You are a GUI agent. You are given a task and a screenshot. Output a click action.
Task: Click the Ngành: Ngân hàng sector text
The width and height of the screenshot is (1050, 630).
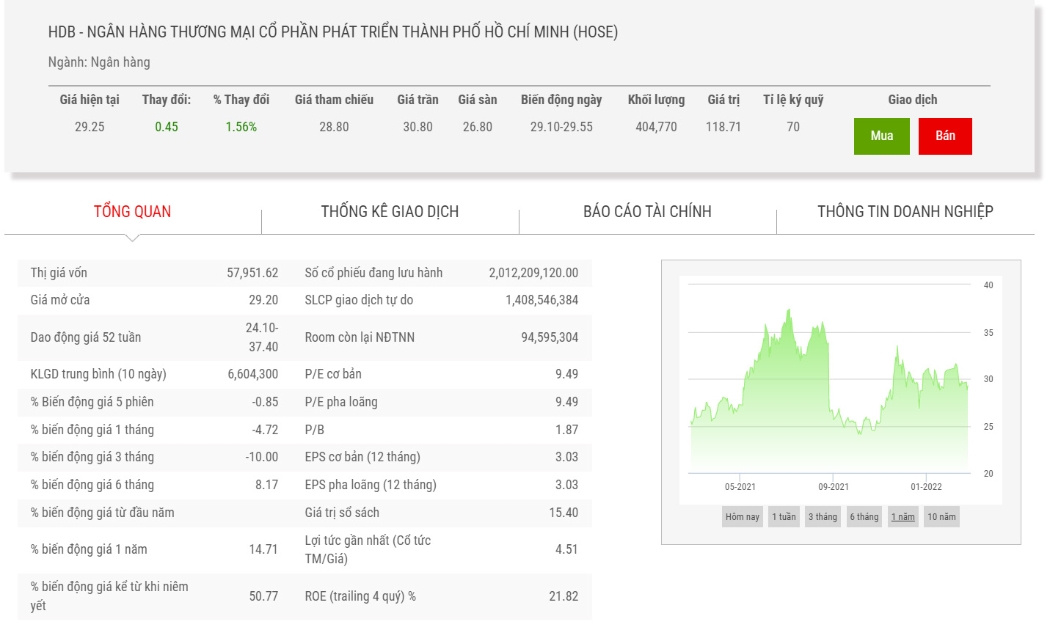coord(99,62)
